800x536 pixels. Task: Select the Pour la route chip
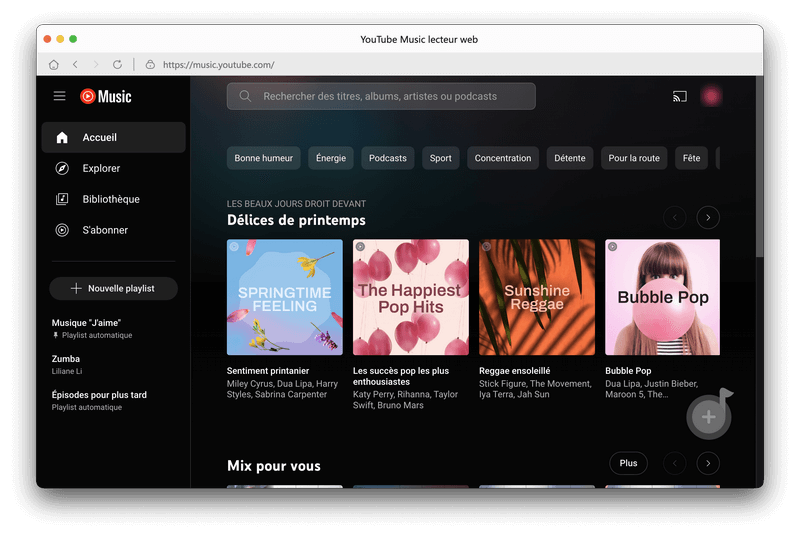point(634,158)
